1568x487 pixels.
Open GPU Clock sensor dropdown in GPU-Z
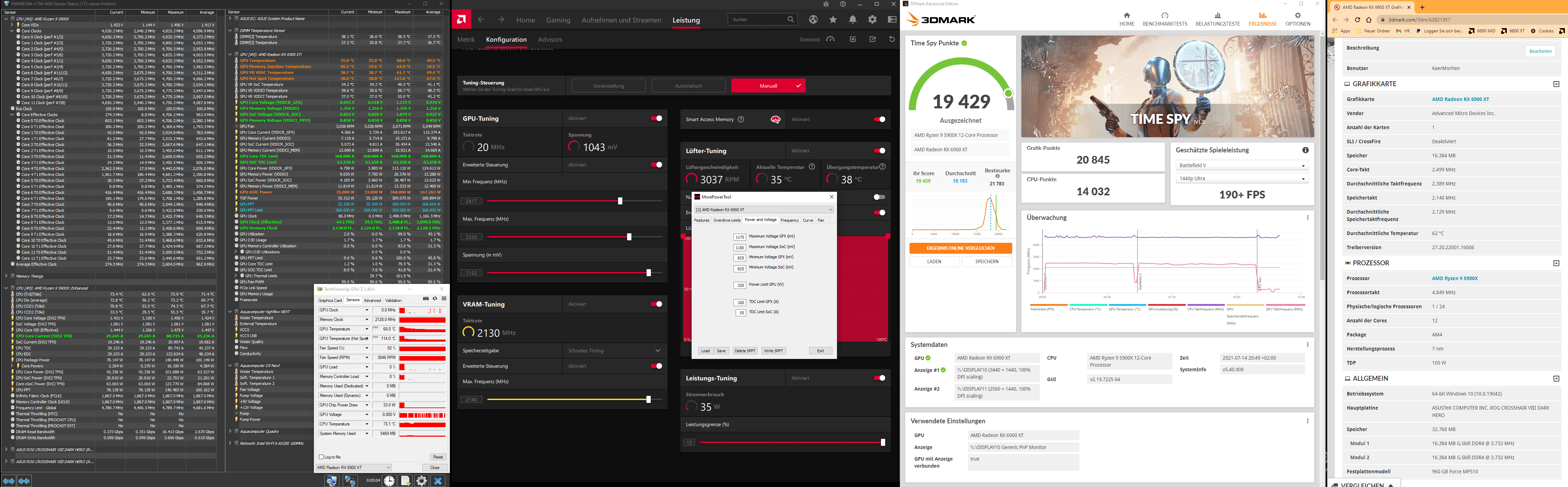(x=366, y=310)
